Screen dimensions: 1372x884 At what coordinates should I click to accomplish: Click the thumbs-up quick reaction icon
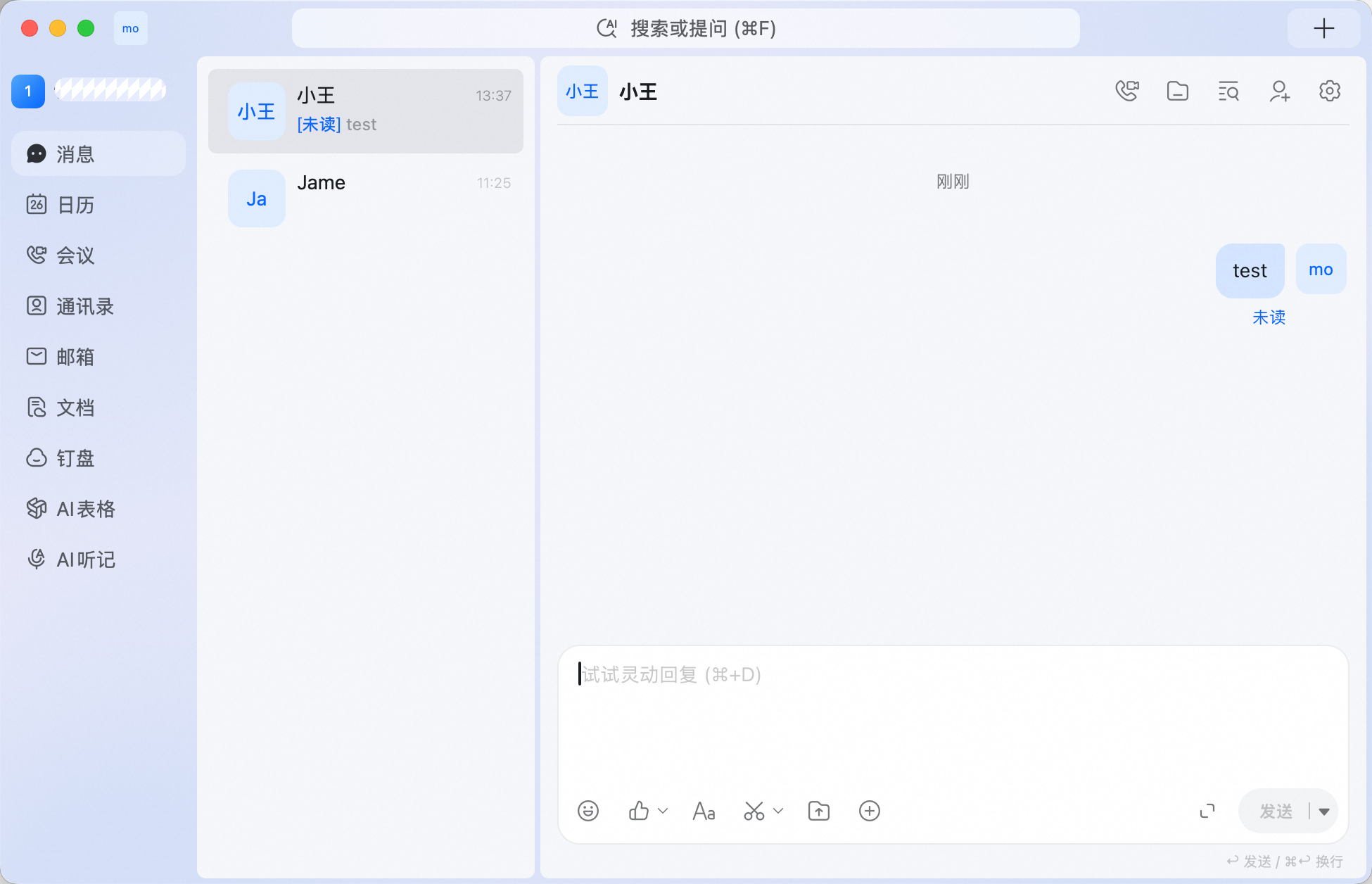639,811
